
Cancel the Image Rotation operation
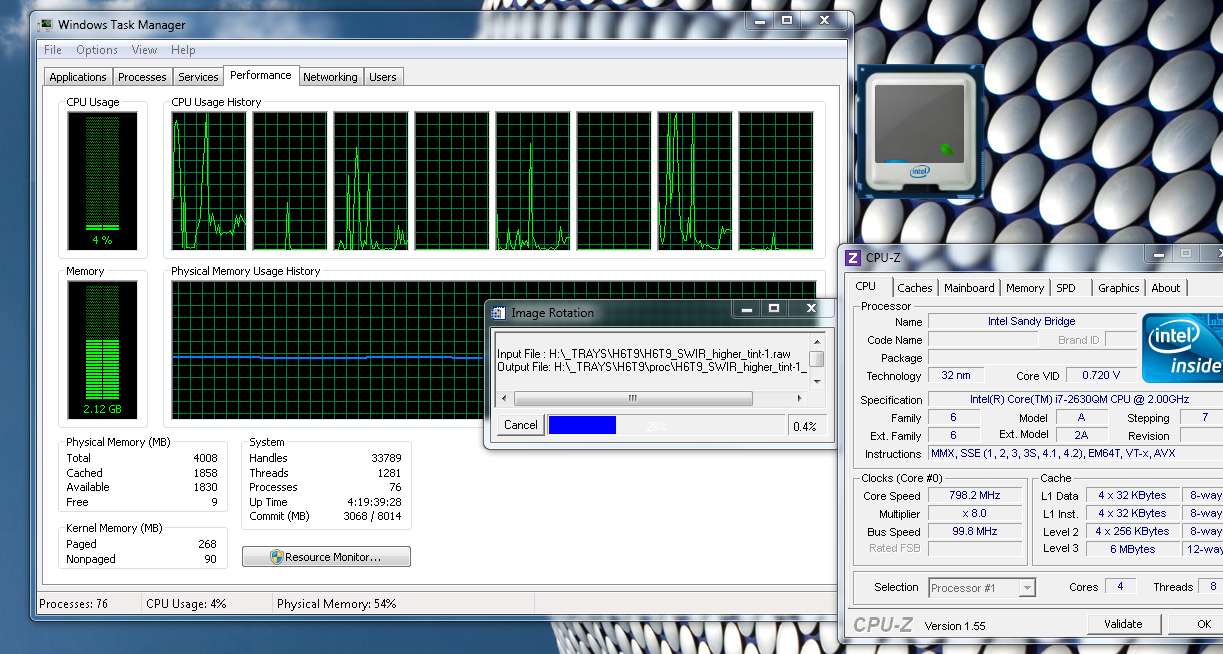coord(520,425)
